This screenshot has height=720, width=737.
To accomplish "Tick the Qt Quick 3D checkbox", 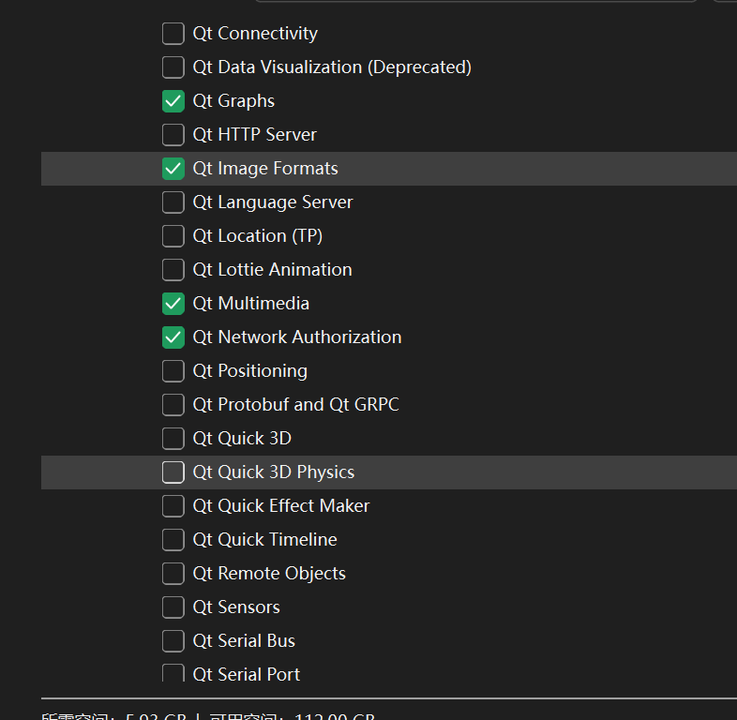I will 173,438.
